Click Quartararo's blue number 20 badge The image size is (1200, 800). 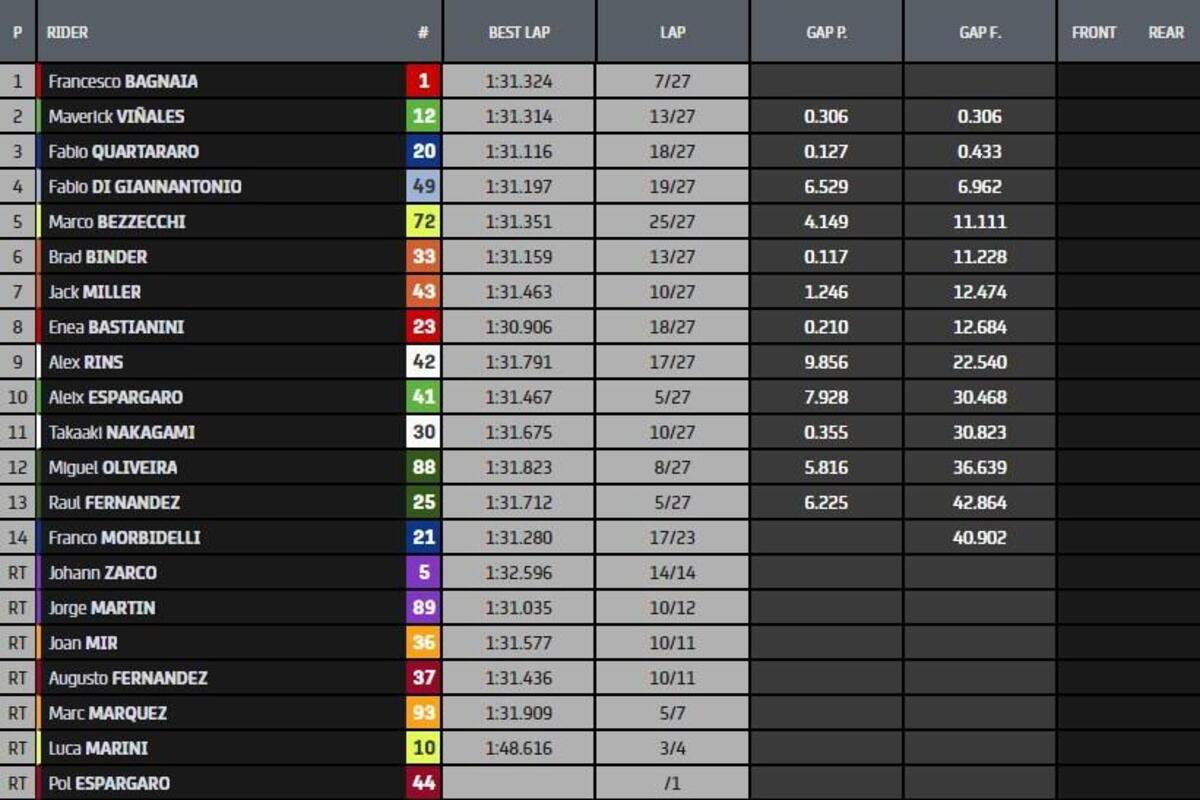tap(423, 151)
